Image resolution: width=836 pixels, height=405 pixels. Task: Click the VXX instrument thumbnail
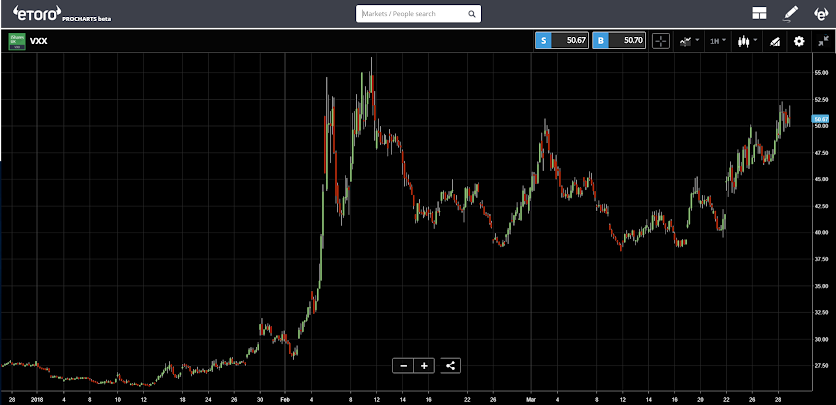coord(17,41)
